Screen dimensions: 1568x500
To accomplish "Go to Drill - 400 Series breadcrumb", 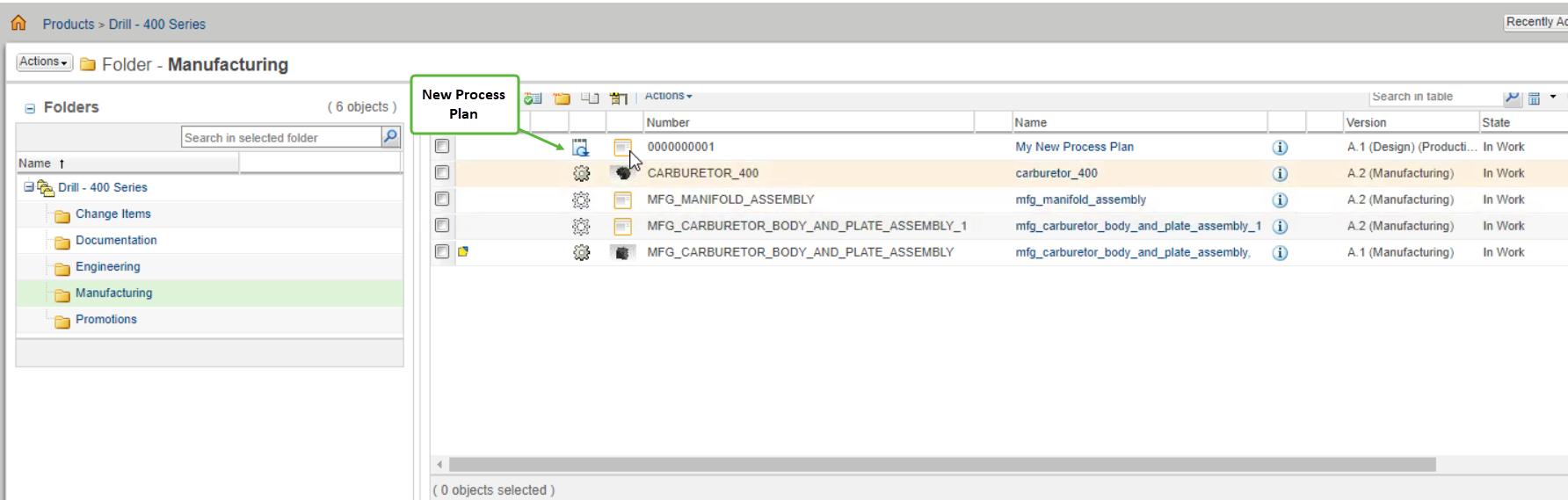I will 157,24.
